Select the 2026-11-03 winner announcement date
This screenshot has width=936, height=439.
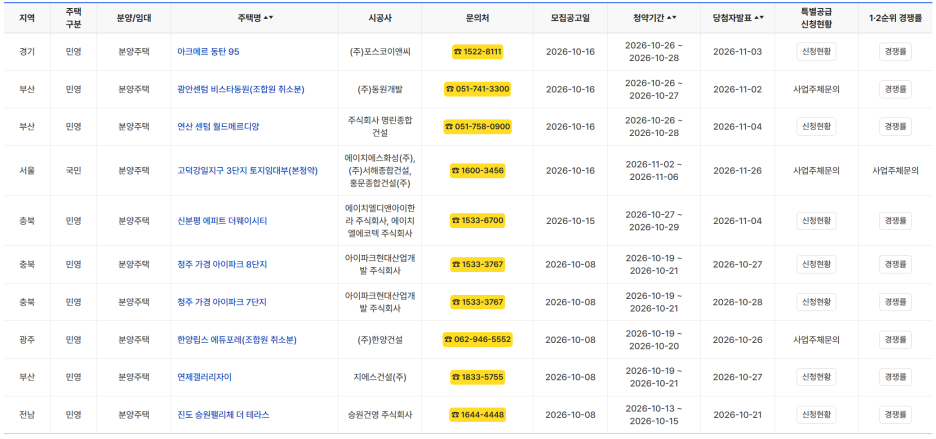tap(738, 52)
